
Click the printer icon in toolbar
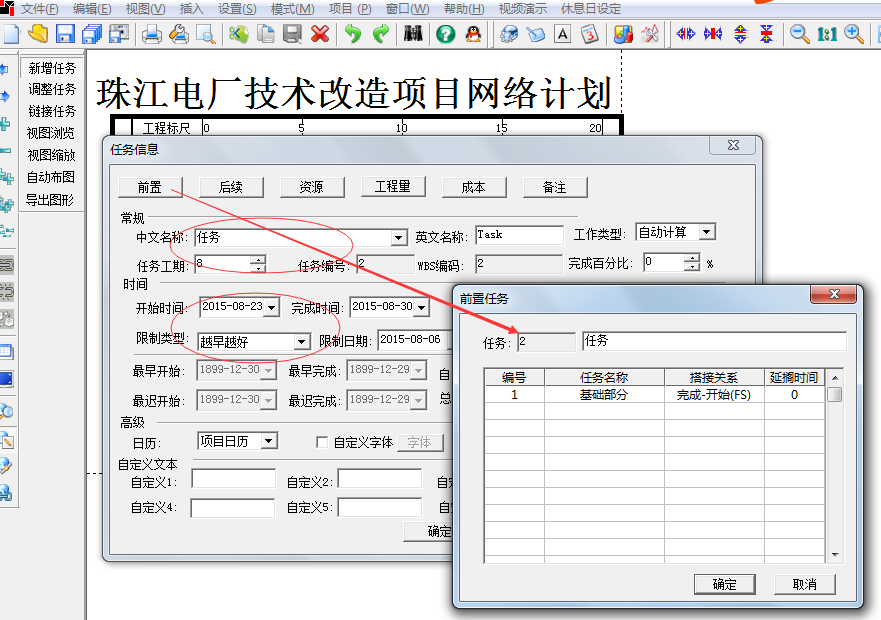tap(152, 34)
